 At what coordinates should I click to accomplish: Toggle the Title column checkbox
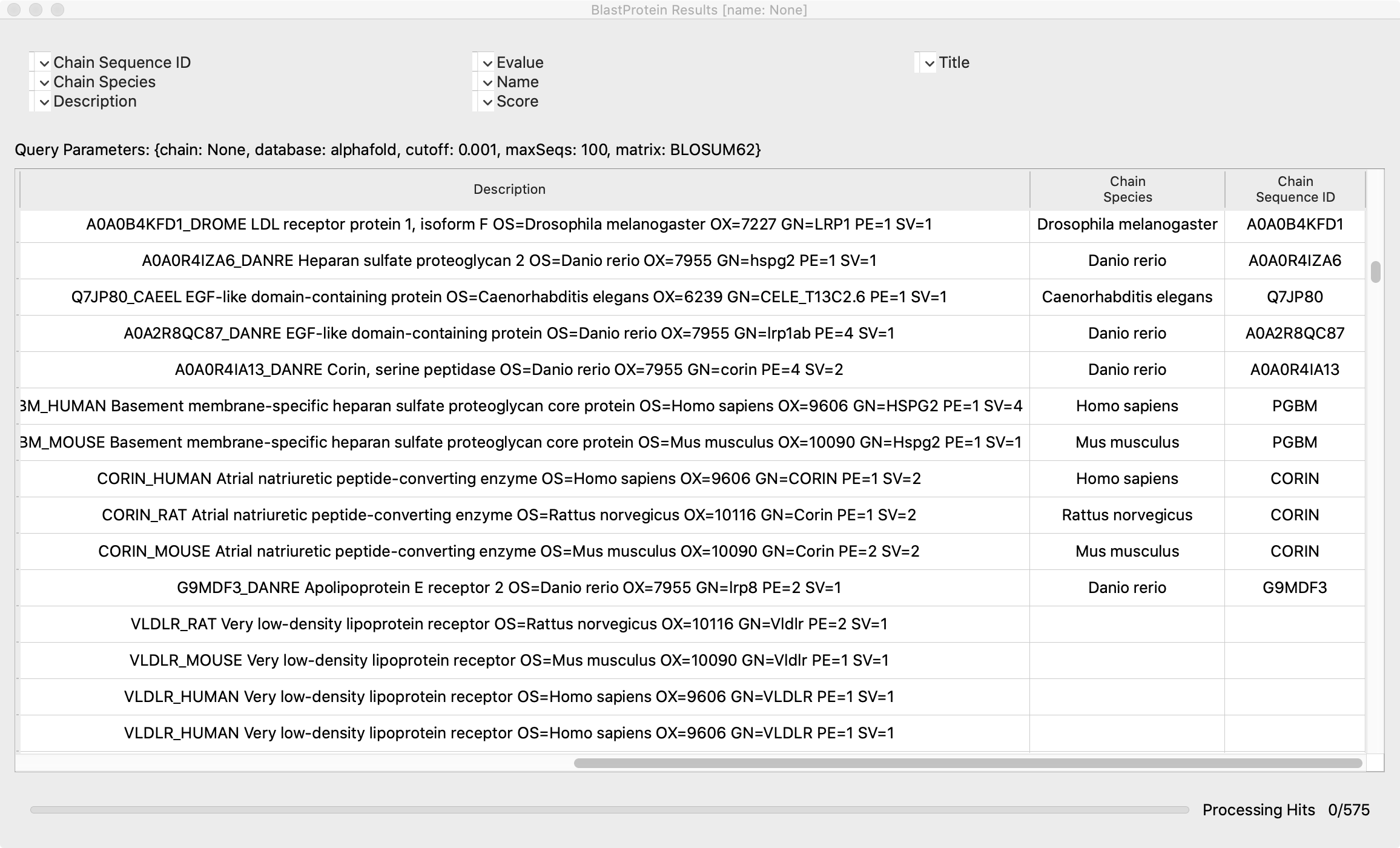[x=929, y=63]
